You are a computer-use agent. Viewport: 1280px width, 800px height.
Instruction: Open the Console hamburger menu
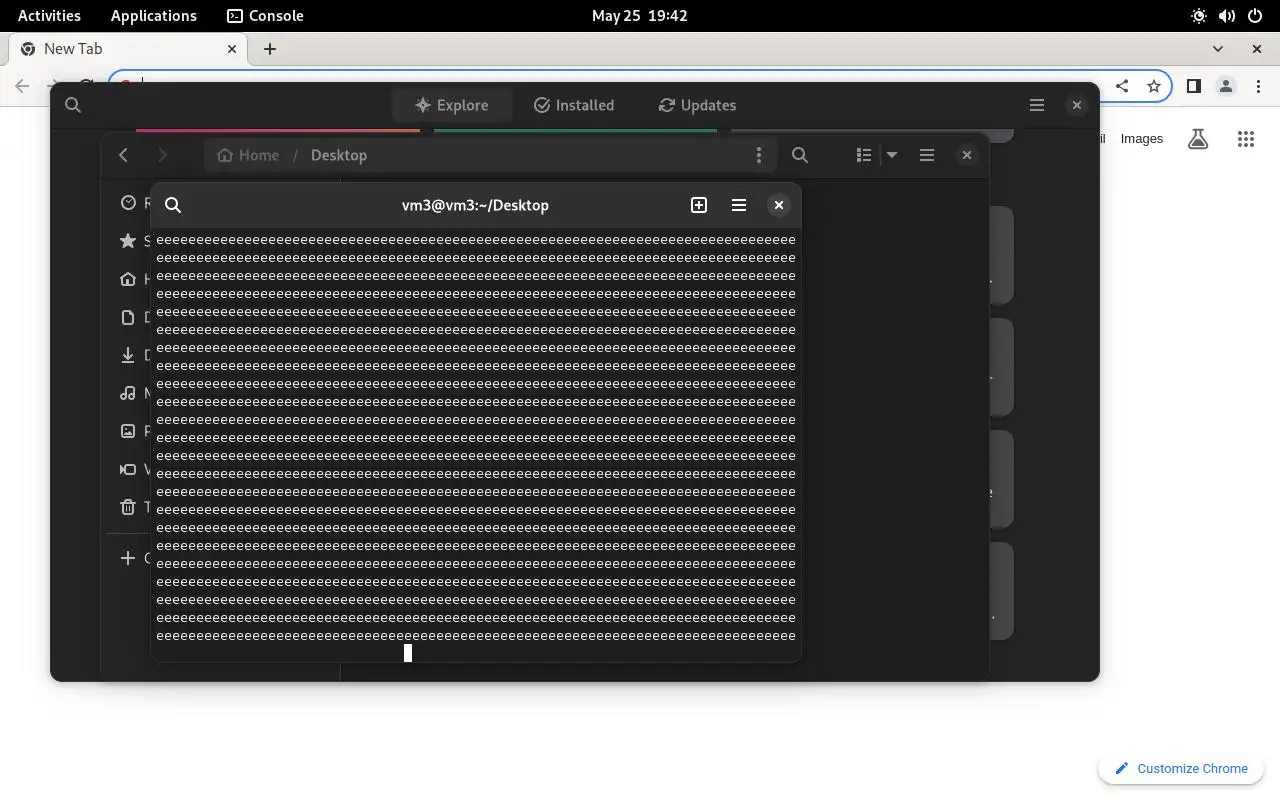click(739, 205)
